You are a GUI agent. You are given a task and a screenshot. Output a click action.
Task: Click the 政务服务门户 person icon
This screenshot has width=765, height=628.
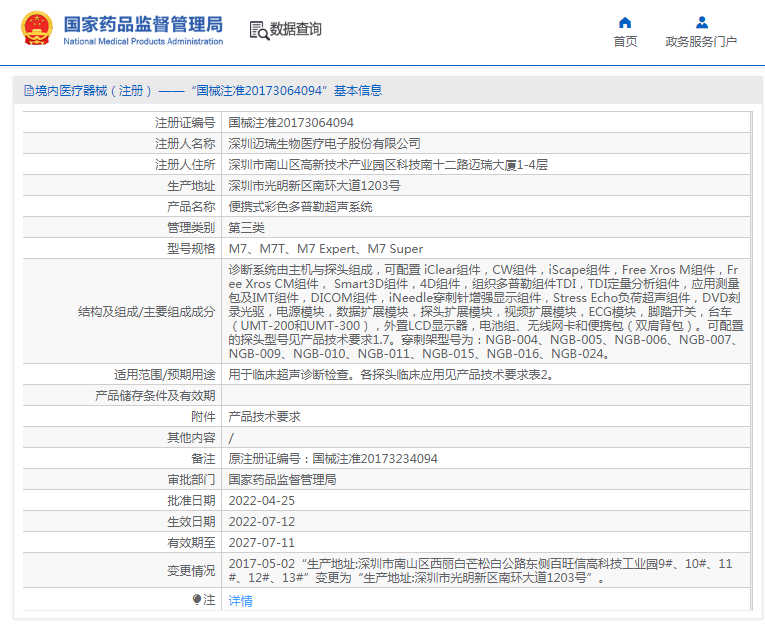[701, 22]
